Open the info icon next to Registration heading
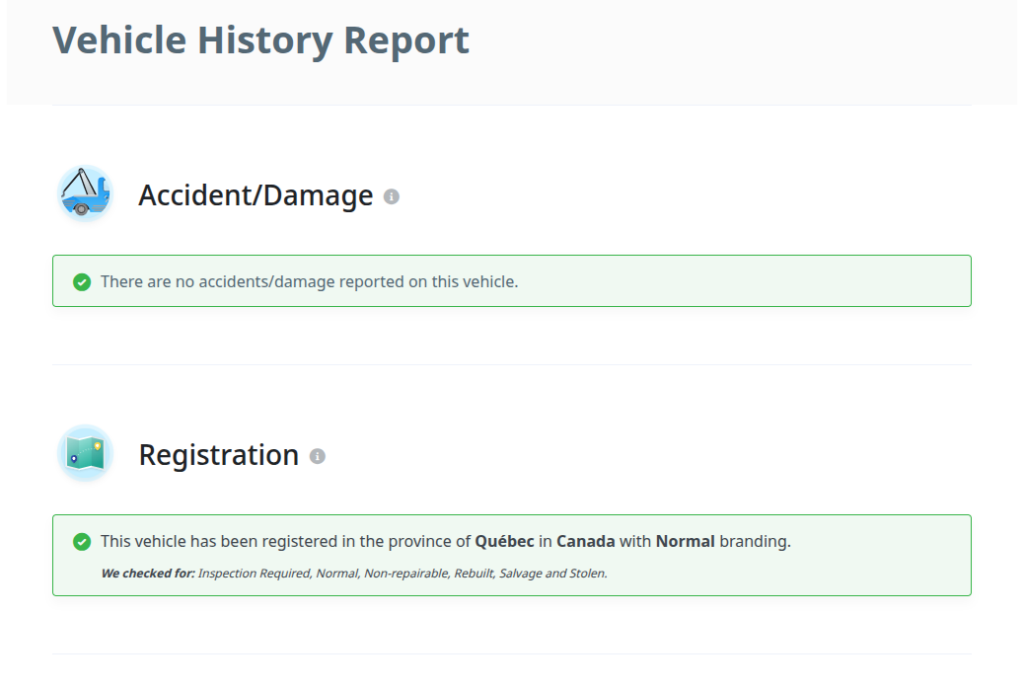 [x=318, y=456]
